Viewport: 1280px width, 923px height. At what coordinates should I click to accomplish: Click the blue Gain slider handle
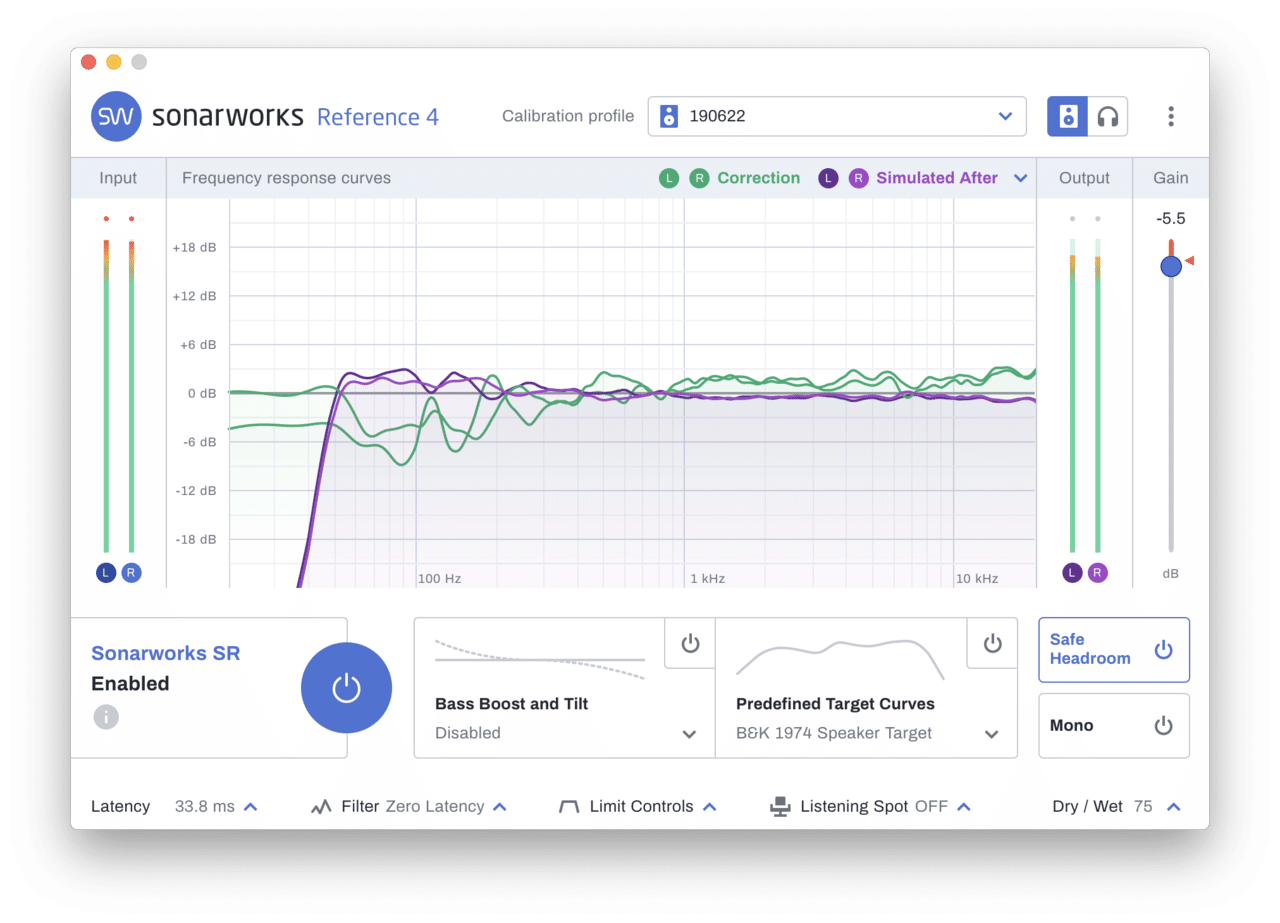(1171, 266)
